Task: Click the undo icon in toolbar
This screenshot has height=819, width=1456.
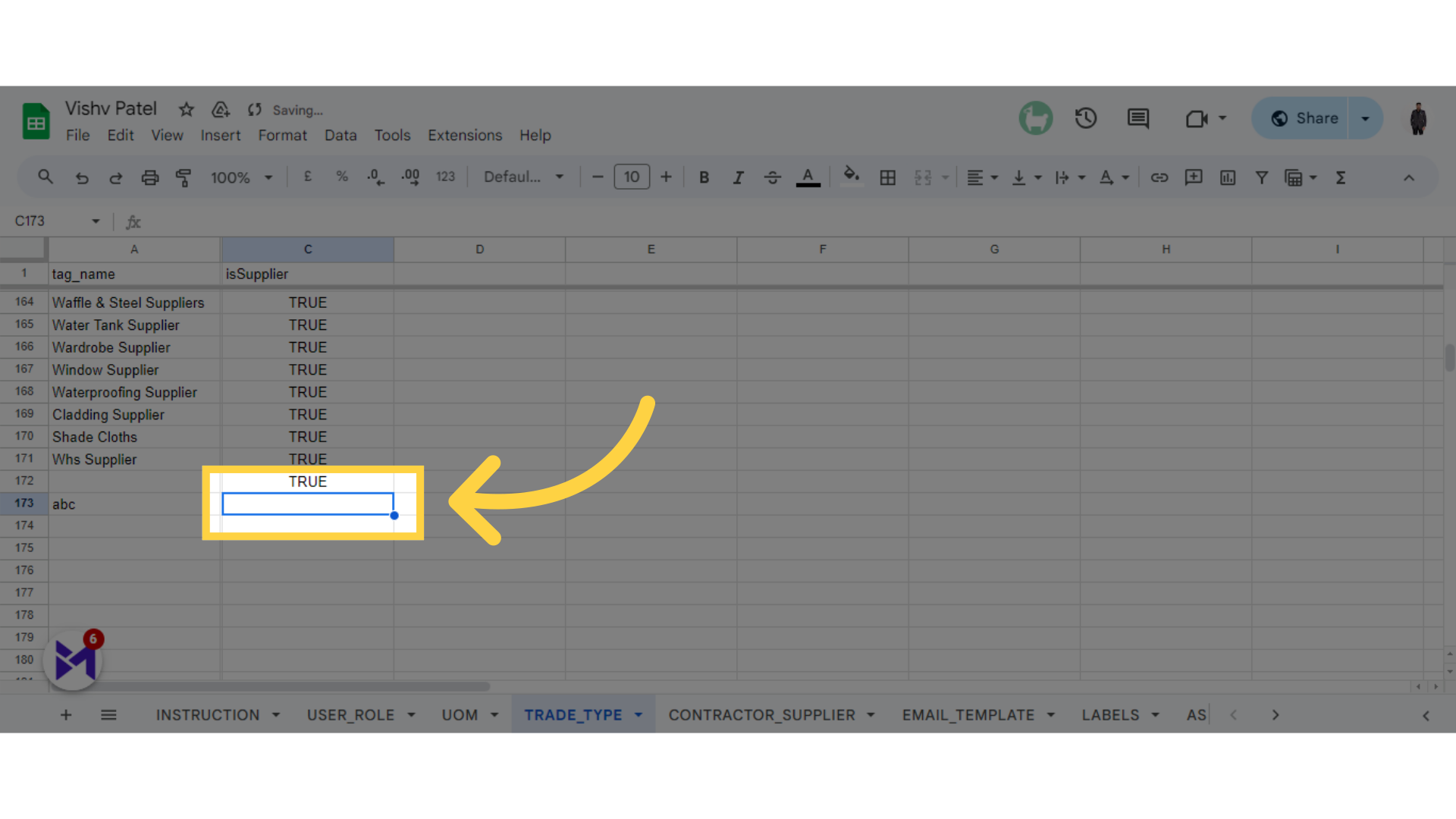Action: coord(80,177)
